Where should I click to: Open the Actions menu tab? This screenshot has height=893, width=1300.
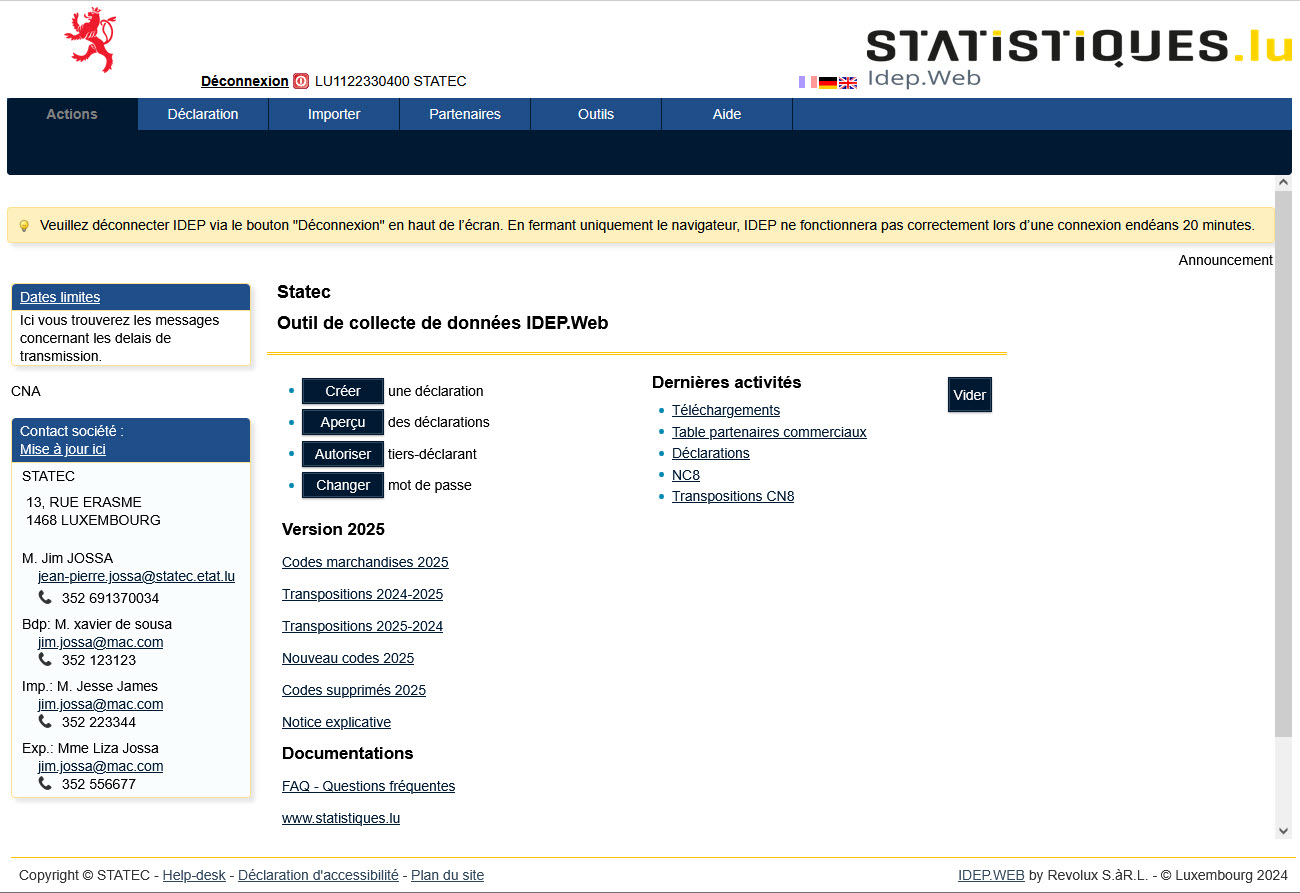72,114
